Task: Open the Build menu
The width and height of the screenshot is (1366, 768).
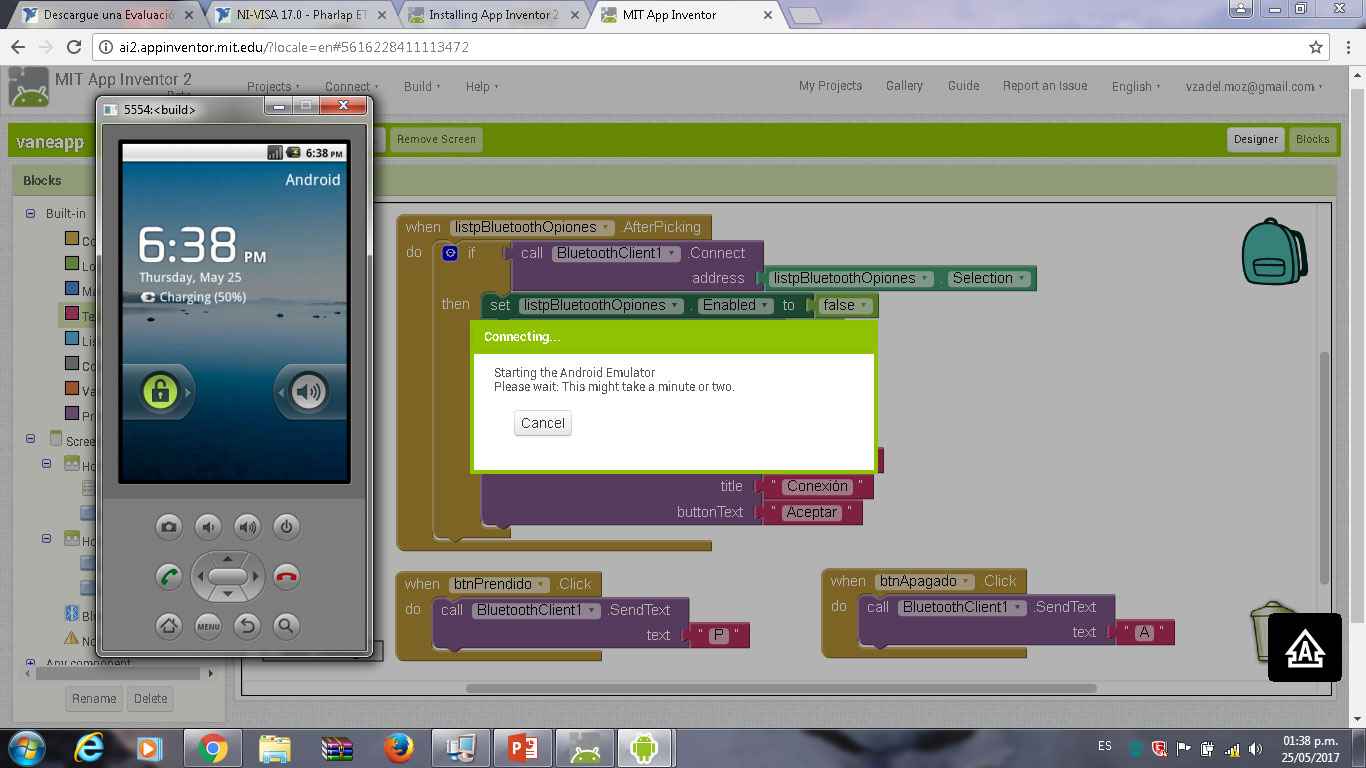Action: (x=422, y=86)
